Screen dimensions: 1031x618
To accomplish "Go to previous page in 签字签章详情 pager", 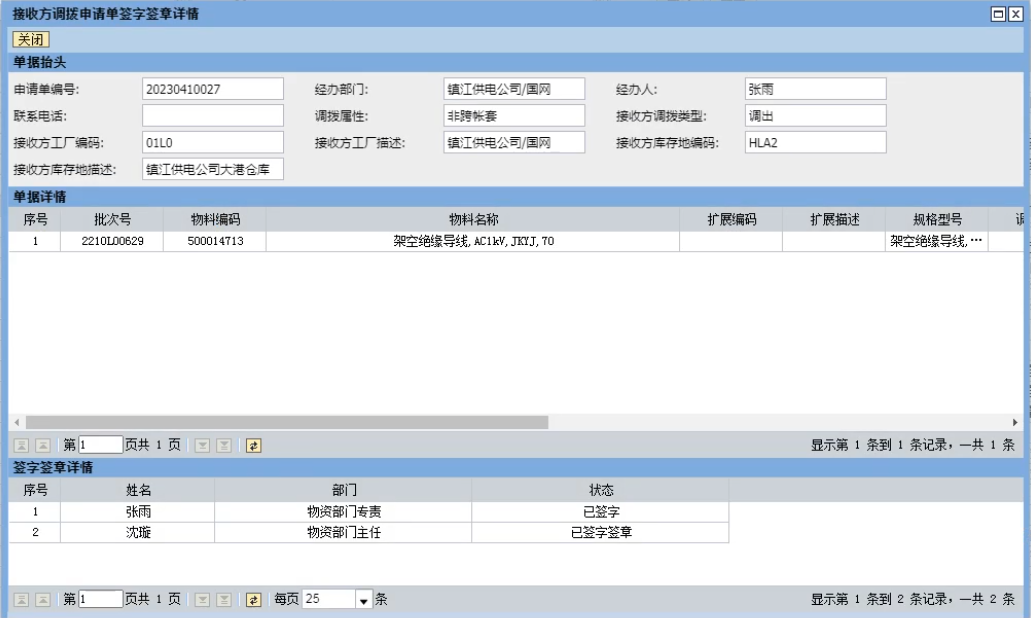I will [43, 600].
